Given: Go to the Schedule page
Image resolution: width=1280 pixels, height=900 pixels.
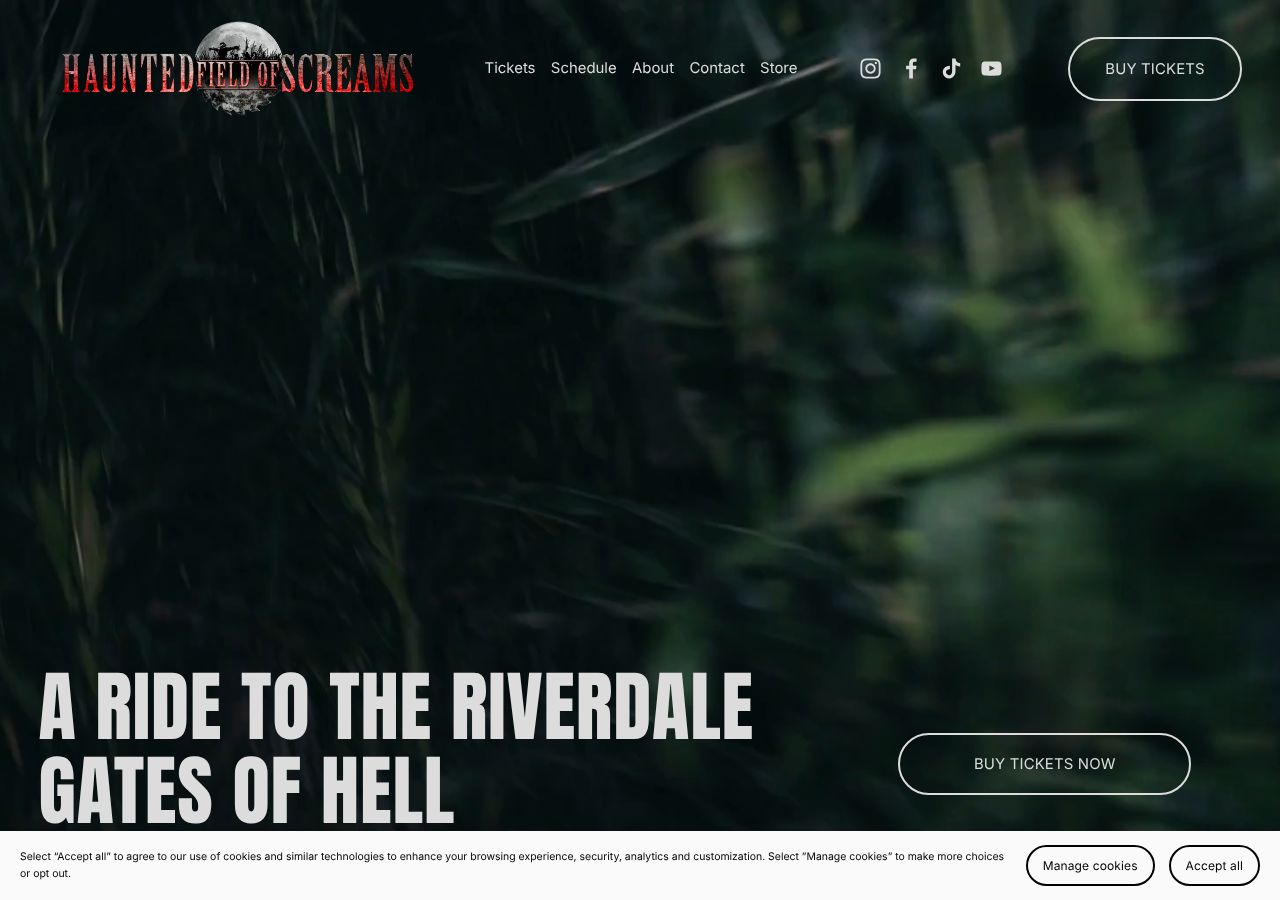Looking at the screenshot, I should click(583, 68).
